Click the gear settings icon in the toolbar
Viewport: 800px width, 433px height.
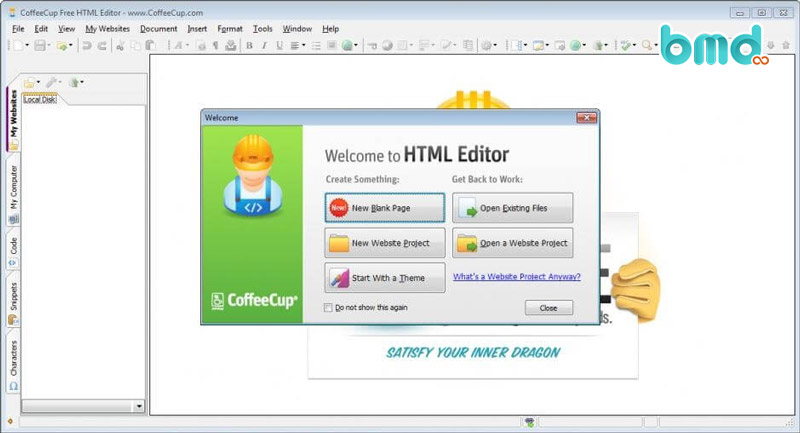[x=487, y=45]
